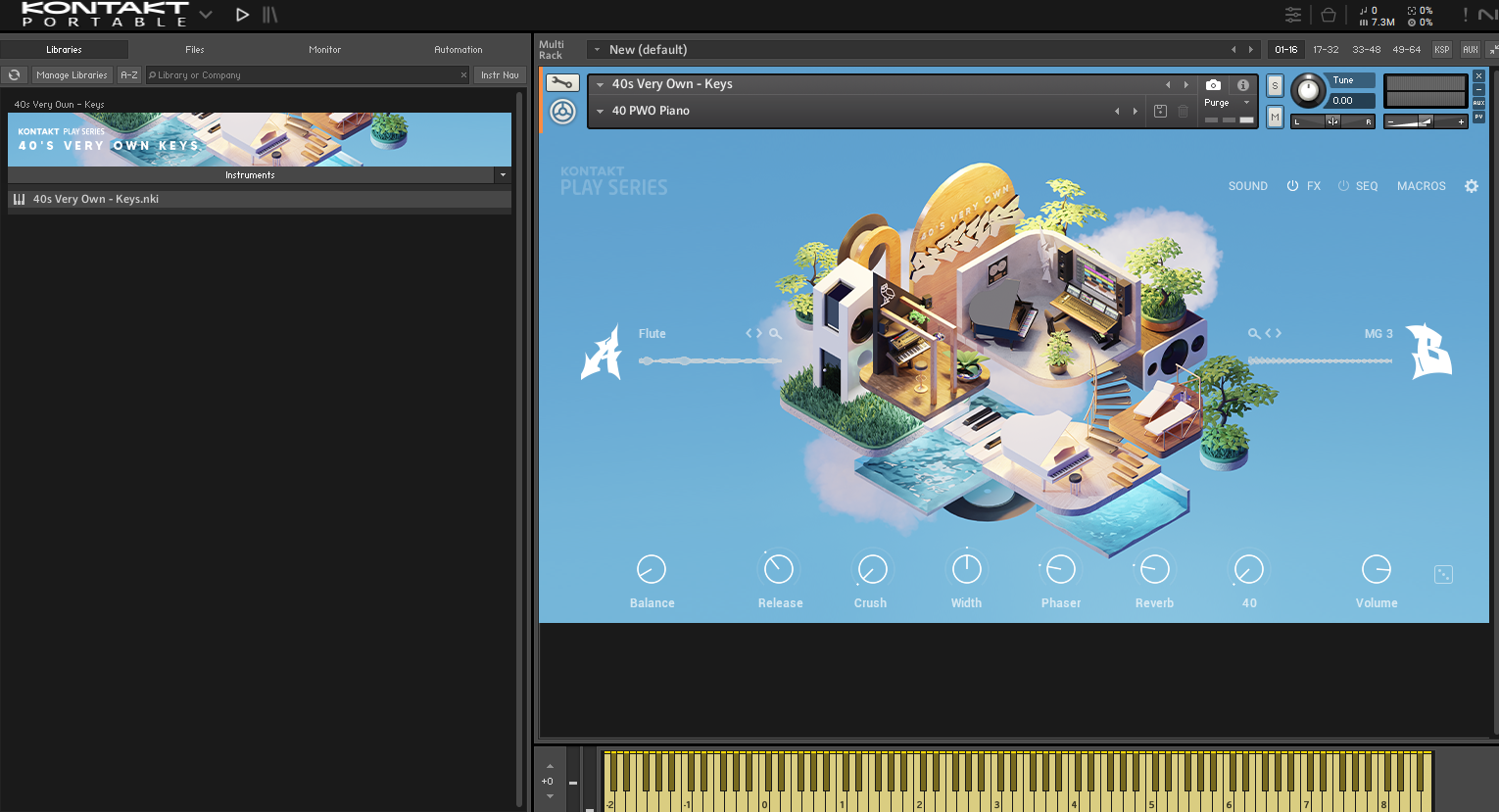Take a snapshot with the camera icon

click(x=1213, y=85)
